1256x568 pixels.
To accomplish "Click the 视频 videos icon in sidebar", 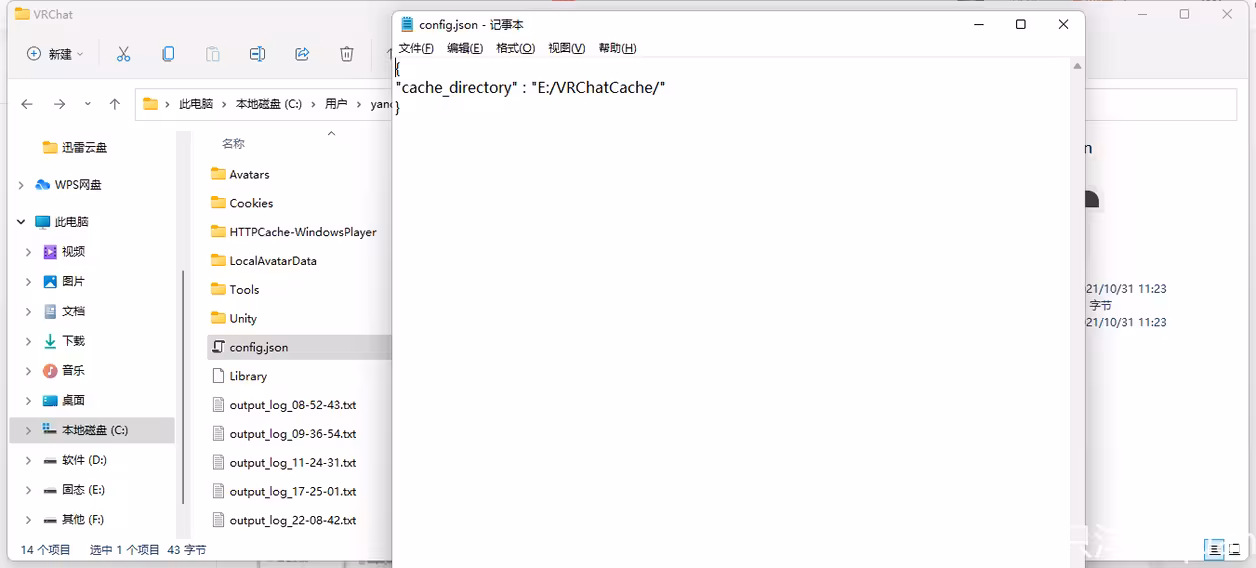I will point(50,252).
